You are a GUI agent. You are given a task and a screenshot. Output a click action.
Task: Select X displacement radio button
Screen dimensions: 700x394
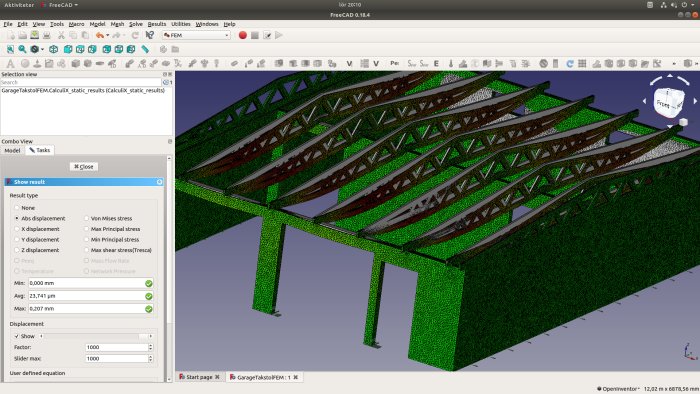(x=17, y=229)
